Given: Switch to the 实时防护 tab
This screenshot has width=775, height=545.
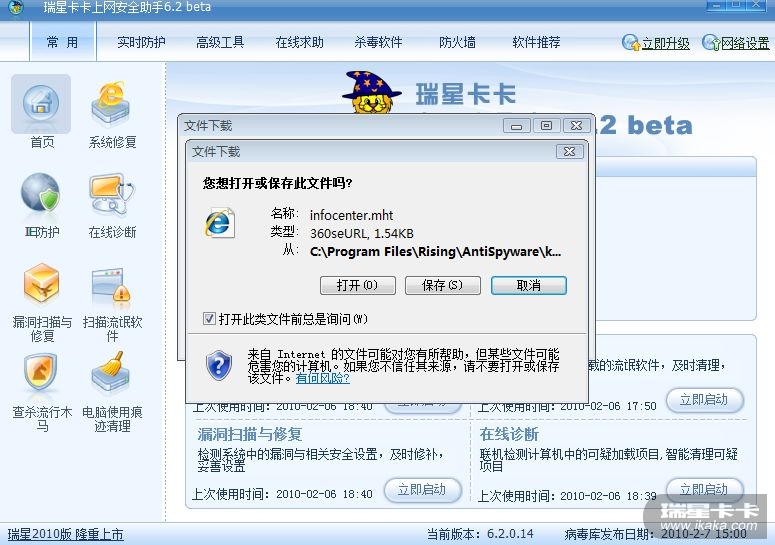Looking at the screenshot, I should click(141, 42).
